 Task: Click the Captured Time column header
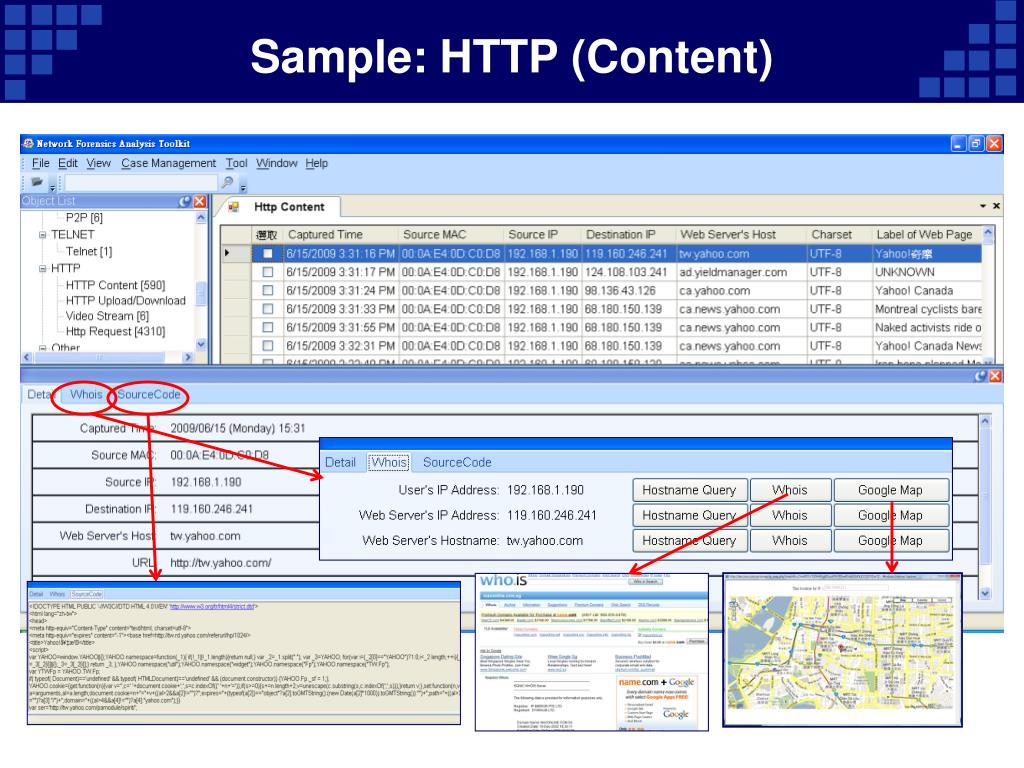tap(340, 234)
